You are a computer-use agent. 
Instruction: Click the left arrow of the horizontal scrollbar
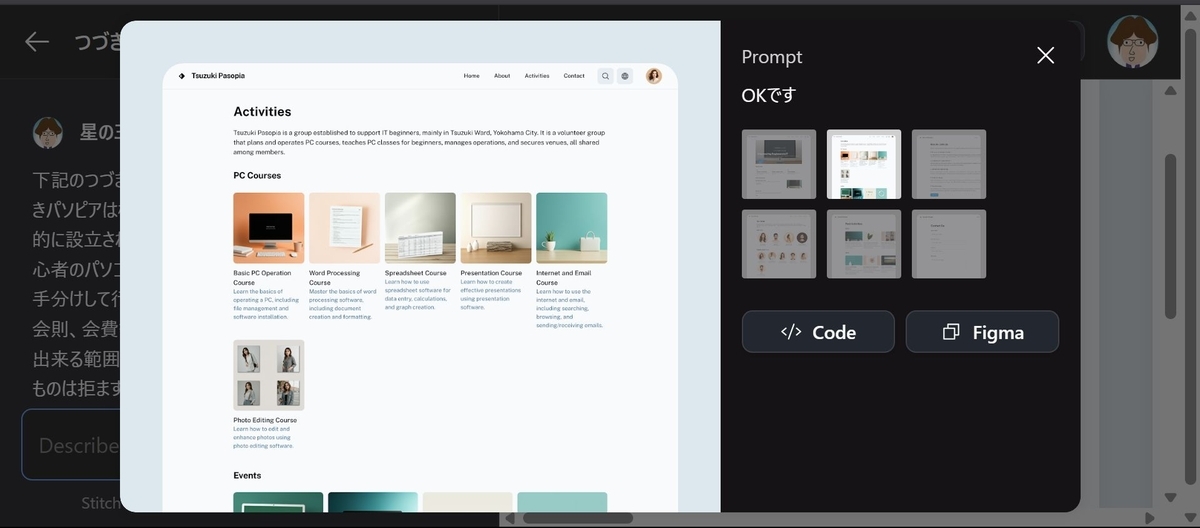(509, 518)
